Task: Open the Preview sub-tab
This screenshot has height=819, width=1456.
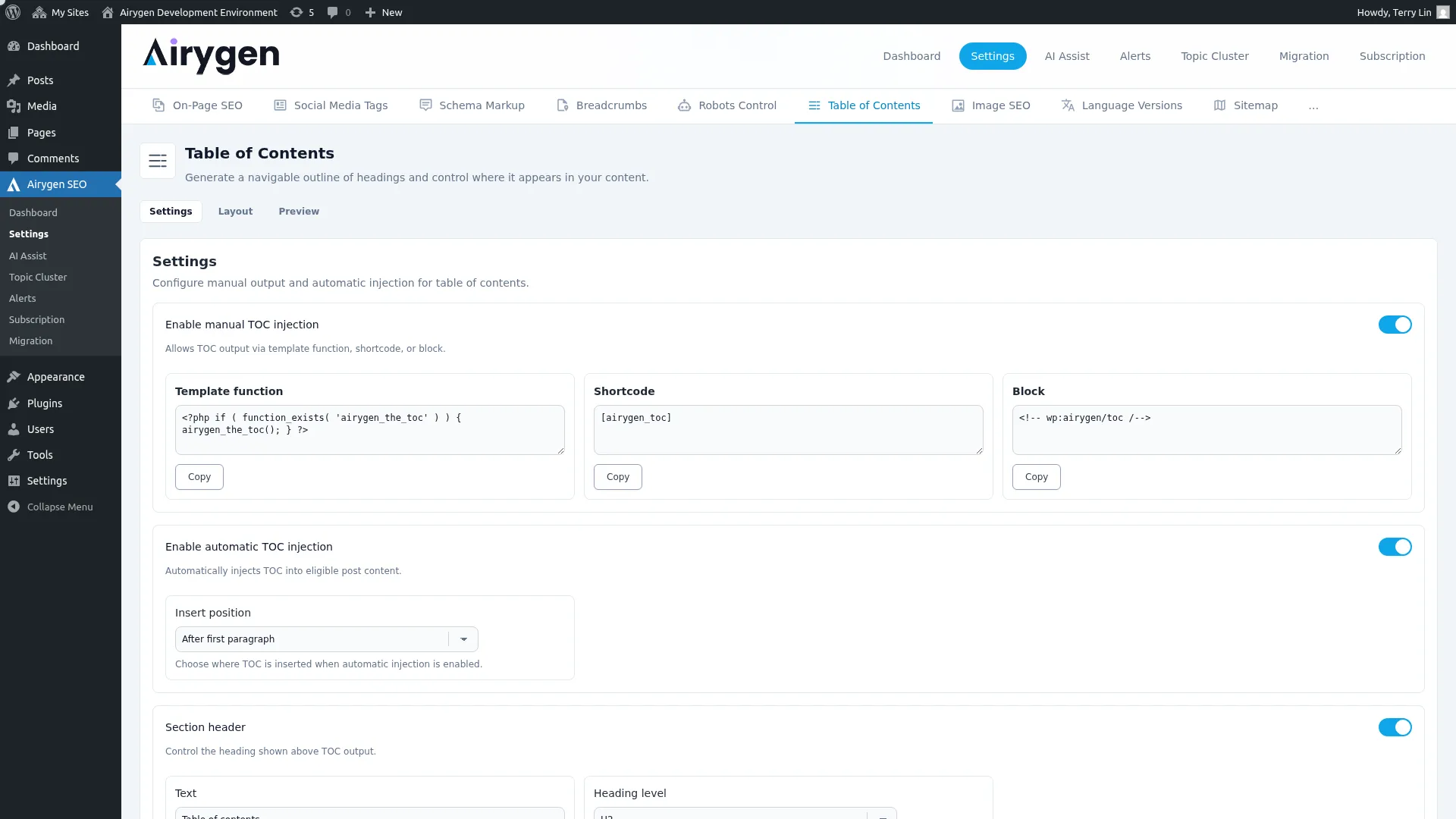Action: [x=299, y=212]
